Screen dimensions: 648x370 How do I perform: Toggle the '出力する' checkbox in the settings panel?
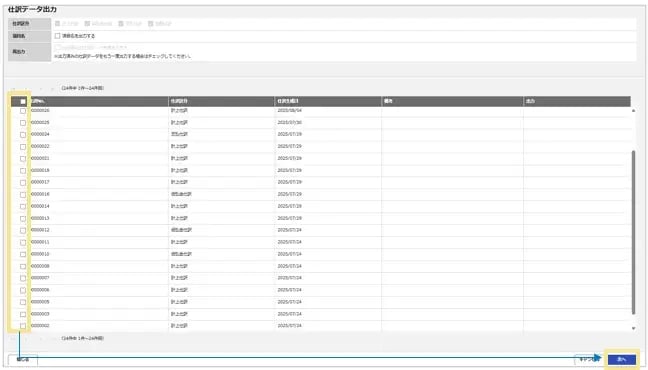57,36
